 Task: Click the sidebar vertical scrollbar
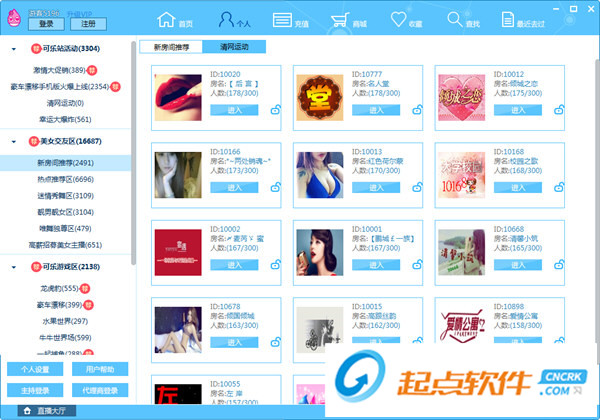pos(133,153)
